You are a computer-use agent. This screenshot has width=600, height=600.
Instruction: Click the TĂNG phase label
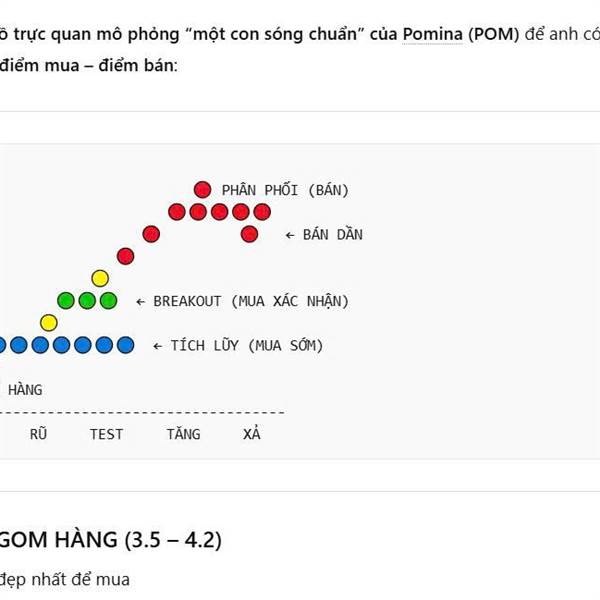coord(183,434)
